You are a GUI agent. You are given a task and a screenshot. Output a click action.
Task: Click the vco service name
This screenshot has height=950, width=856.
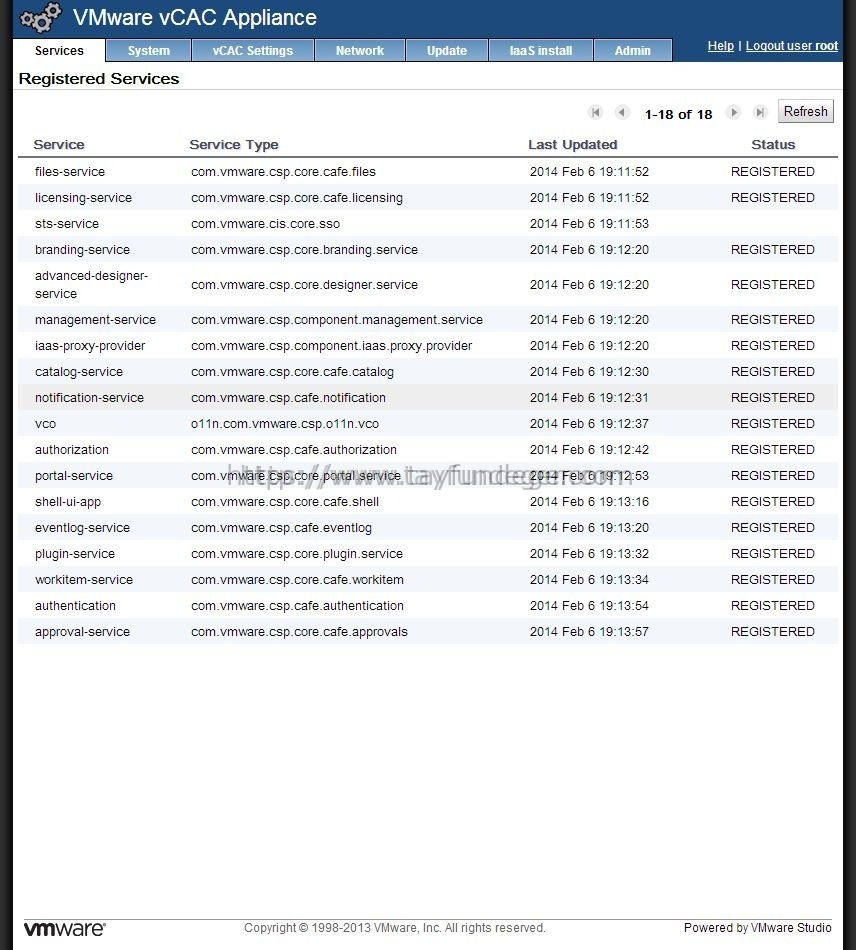point(45,424)
